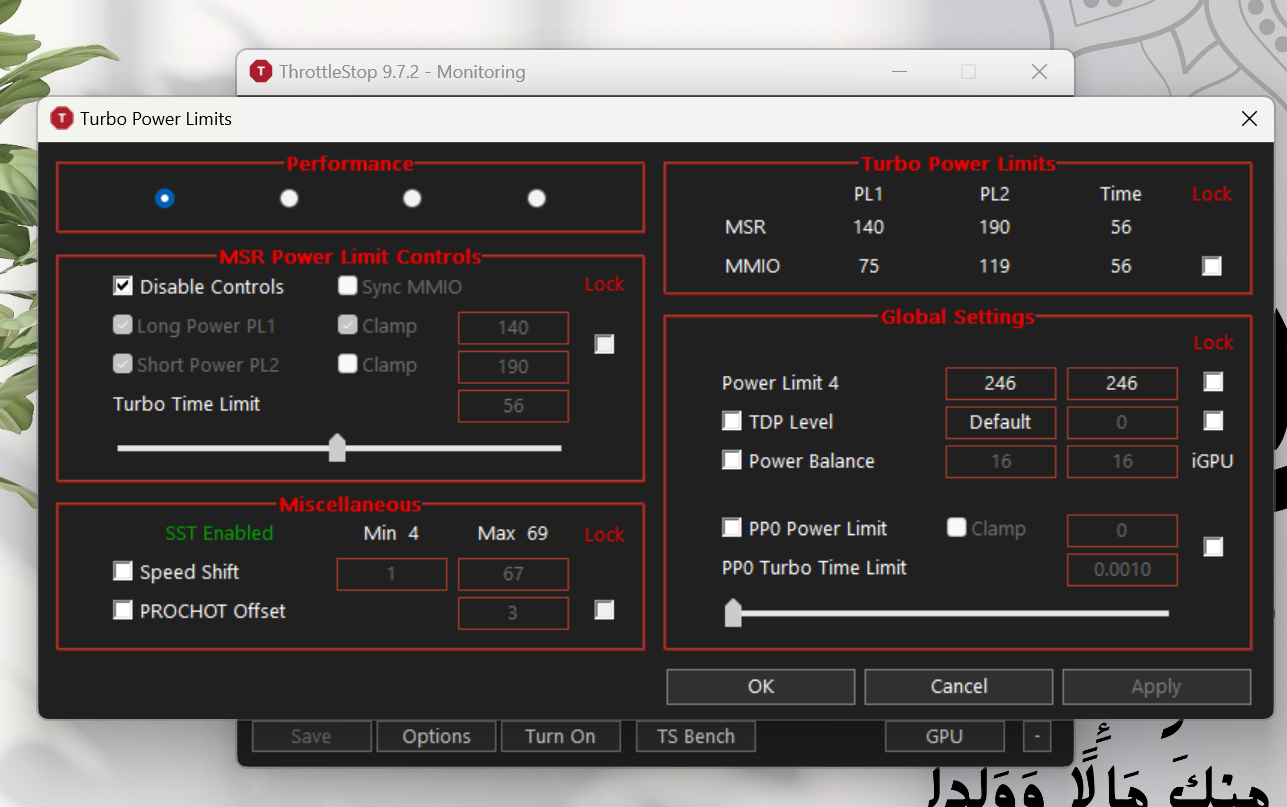
Task: Click the Speed Shift maximum field showing 67
Action: point(513,574)
